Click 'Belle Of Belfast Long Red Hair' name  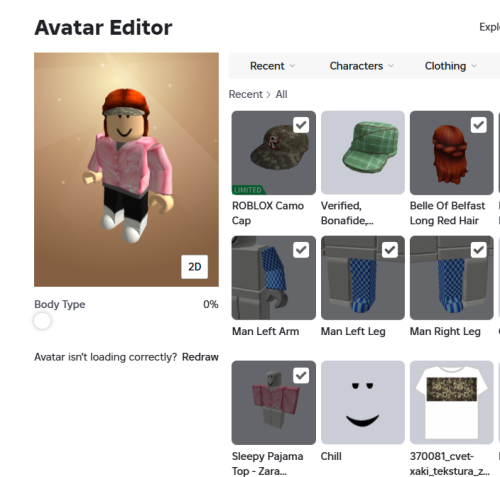point(447,213)
